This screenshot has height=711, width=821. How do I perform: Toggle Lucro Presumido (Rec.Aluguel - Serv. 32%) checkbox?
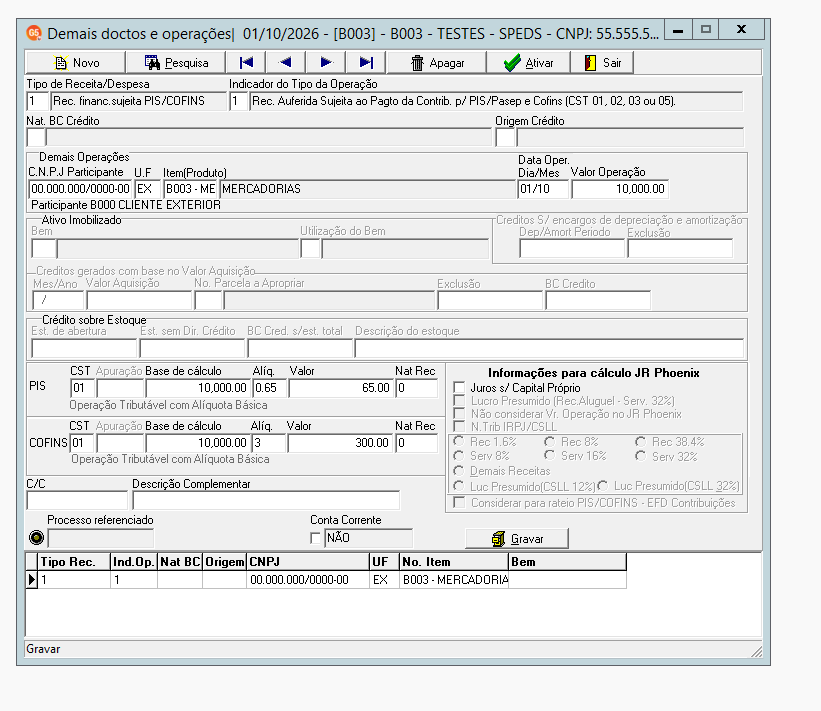[x=459, y=401]
